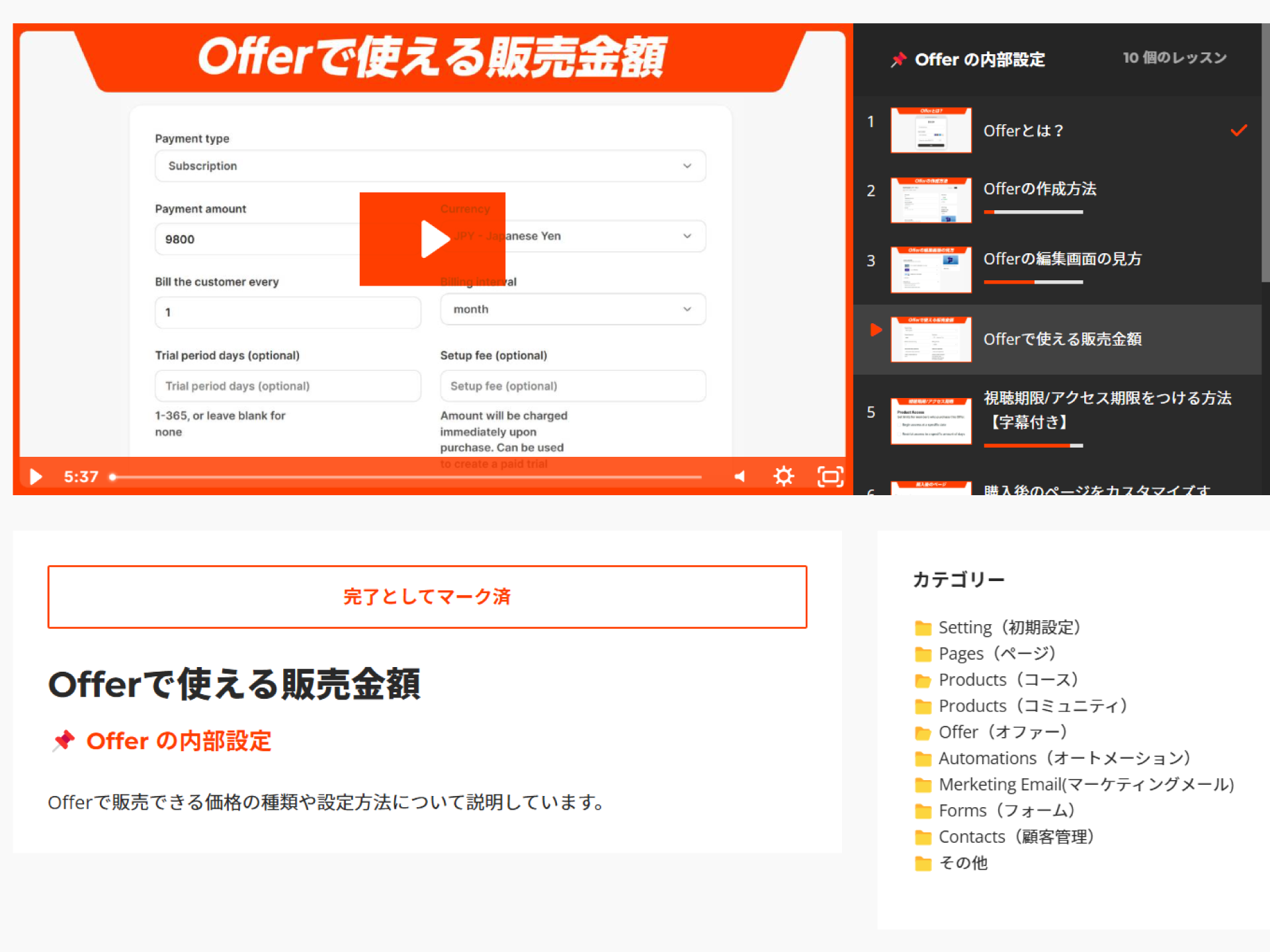Click the Offer の内部設定 category link below the title
Viewport: 1270px width, 952px height.
pyautogui.click(x=179, y=741)
